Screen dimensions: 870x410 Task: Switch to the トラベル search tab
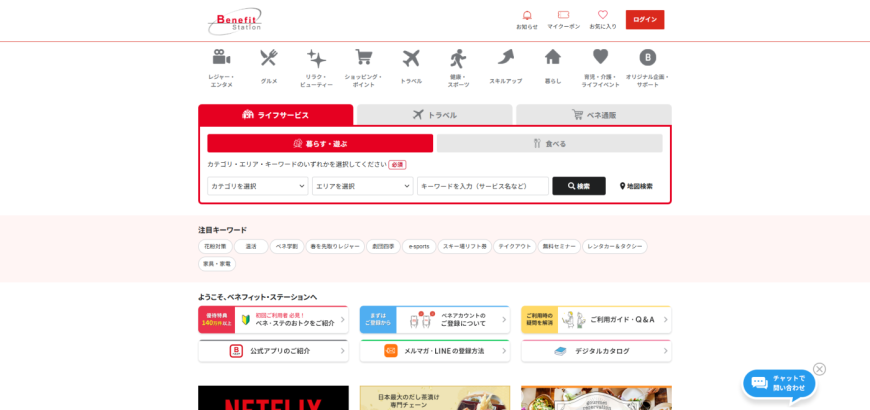pos(435,115)
